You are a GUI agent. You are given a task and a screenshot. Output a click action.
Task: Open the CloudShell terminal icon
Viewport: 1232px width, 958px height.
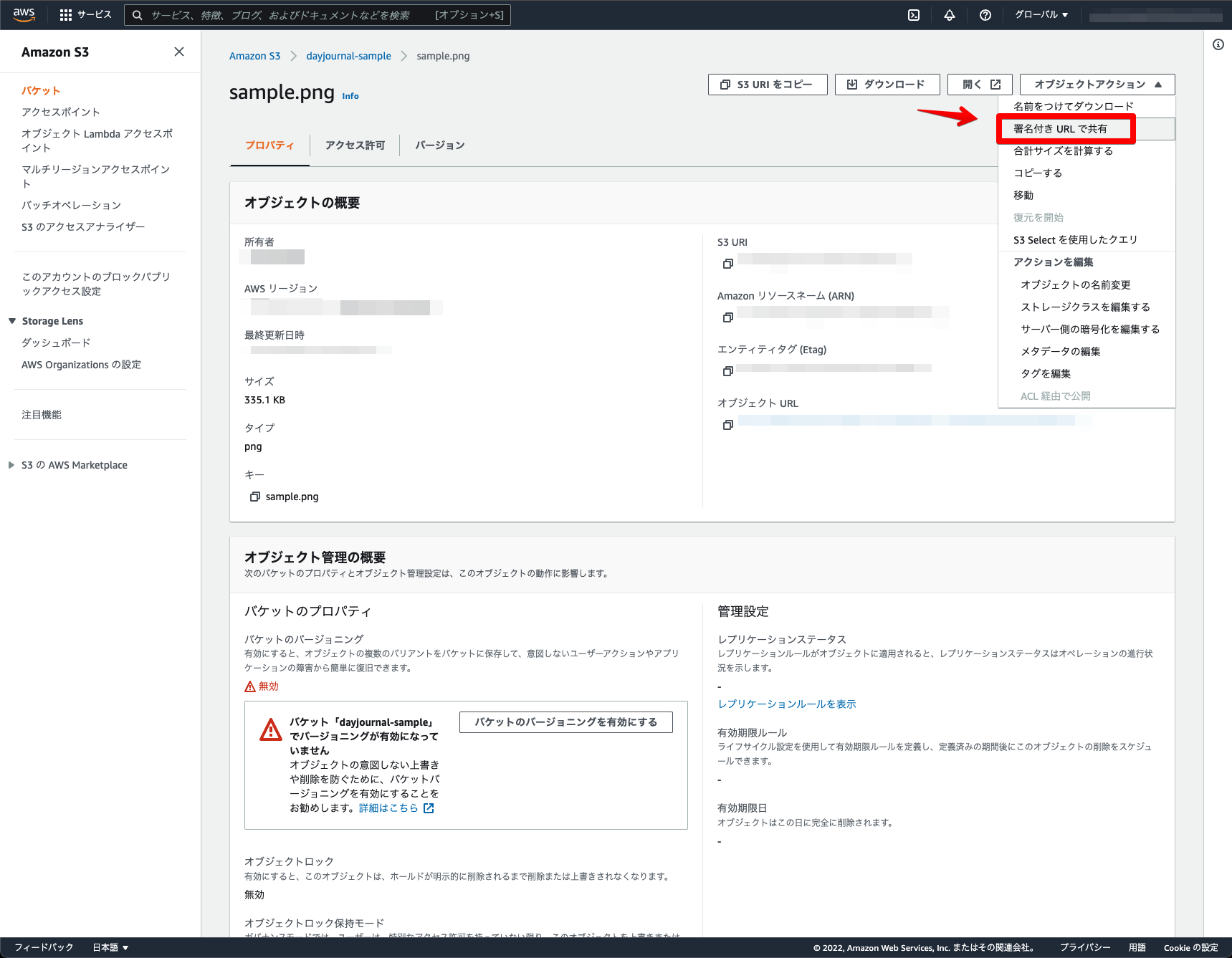[914, 15]
